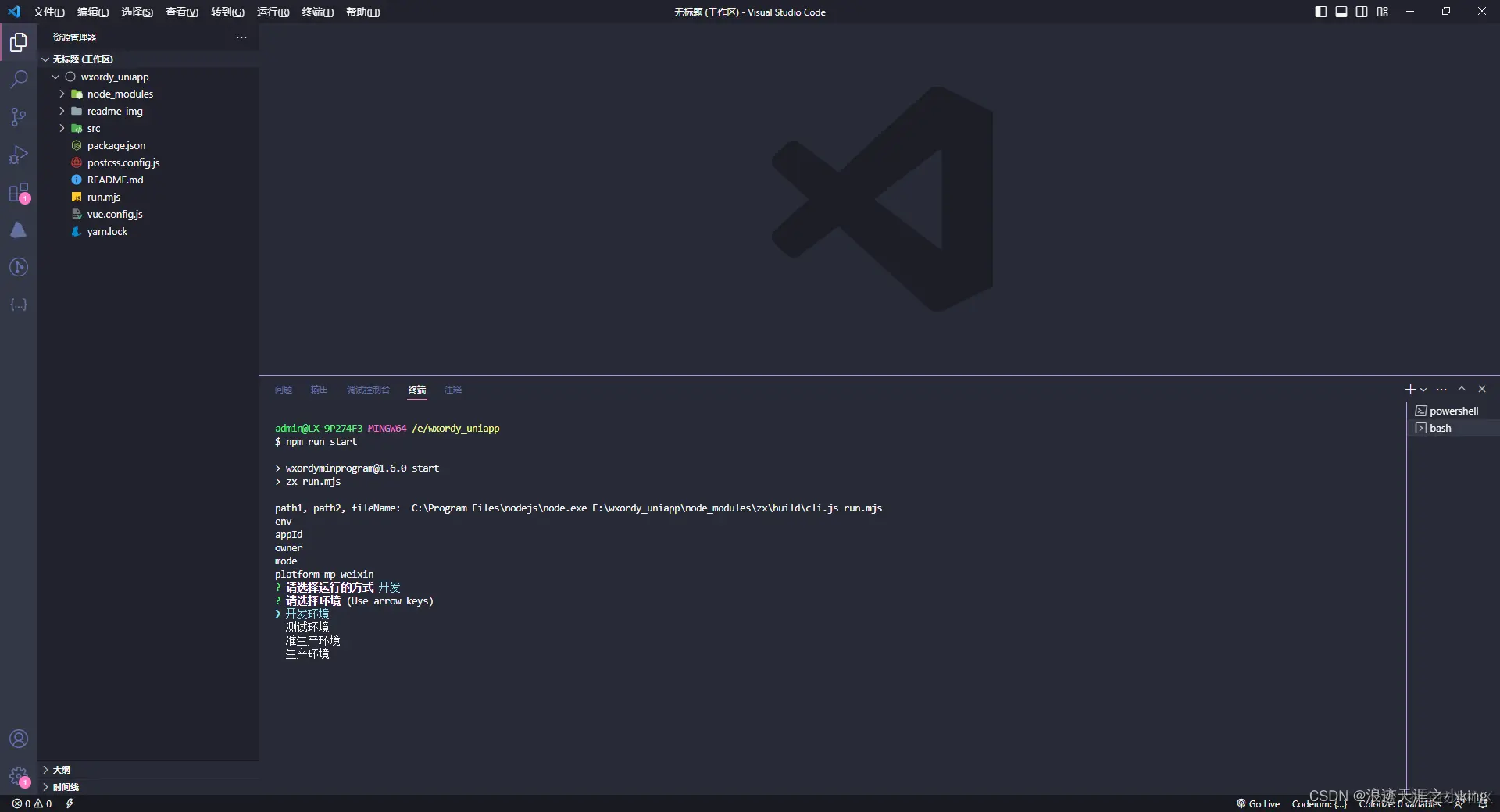Maximize the terminal panel with up chevron
1500x812 pixels.
[1462, 389]
